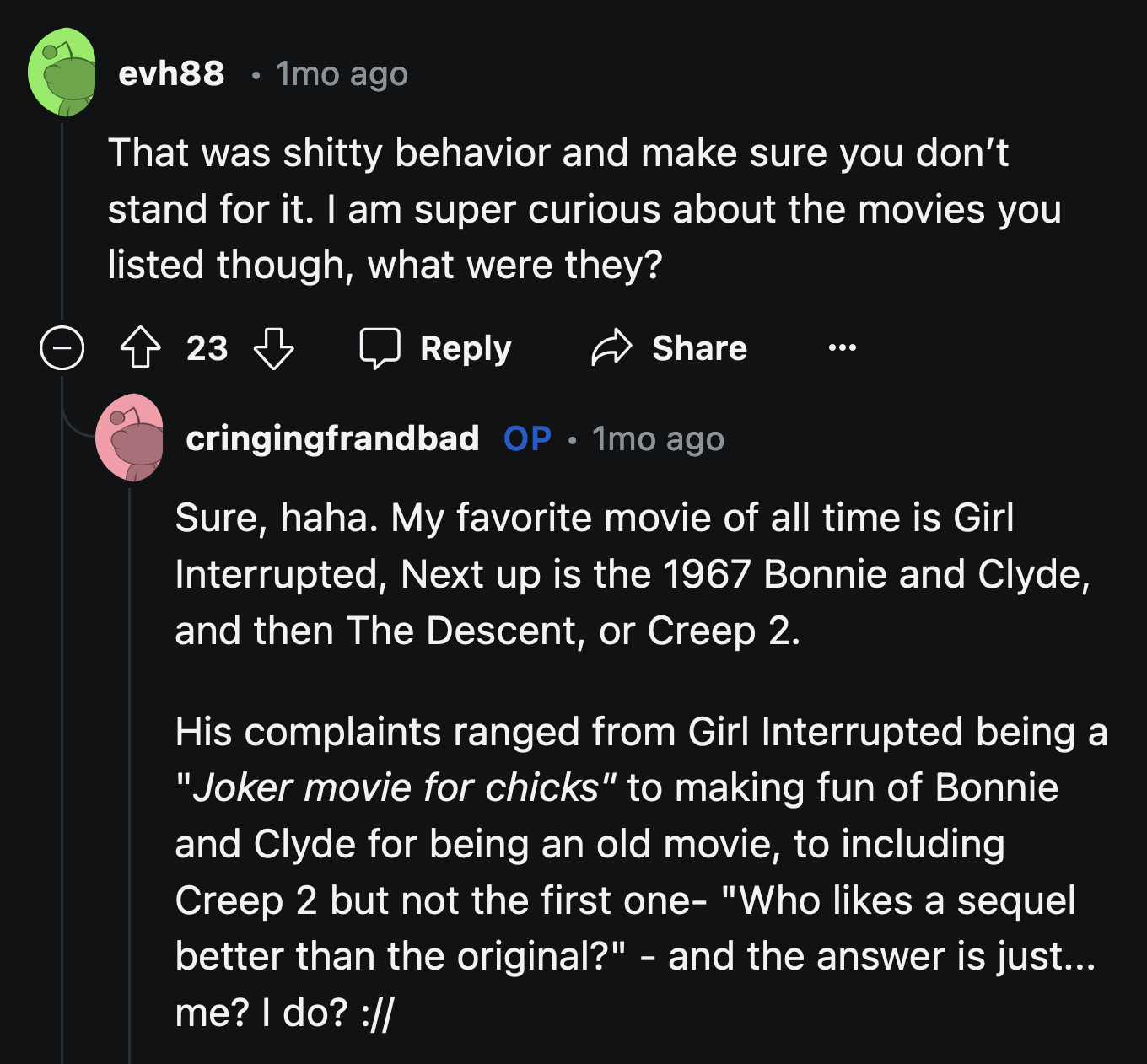Click the vote count showing 23
The height and width of the screenshot is (1064, 1147).
pos(205,348)
